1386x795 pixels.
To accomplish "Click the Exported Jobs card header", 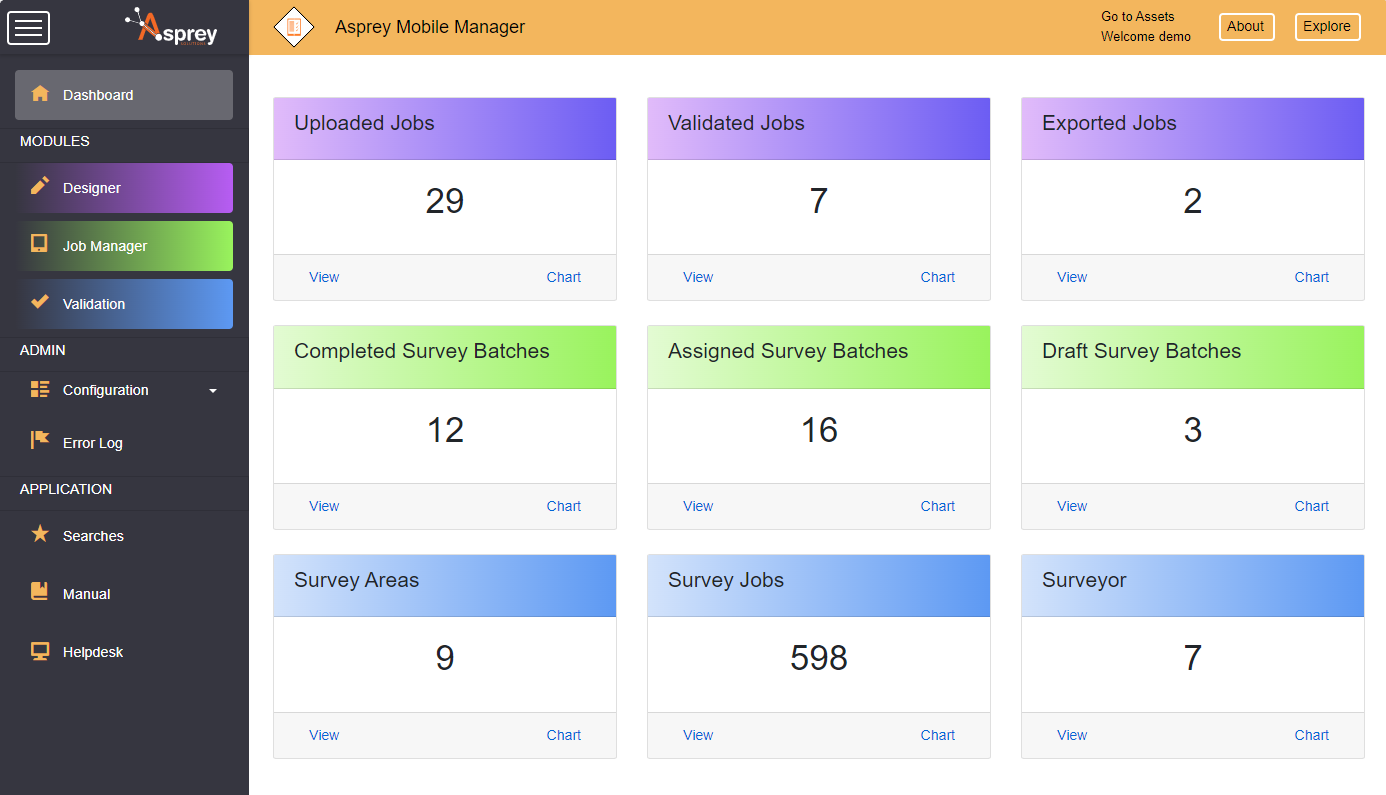I will pyautogui.click(x=1192, y=128).
